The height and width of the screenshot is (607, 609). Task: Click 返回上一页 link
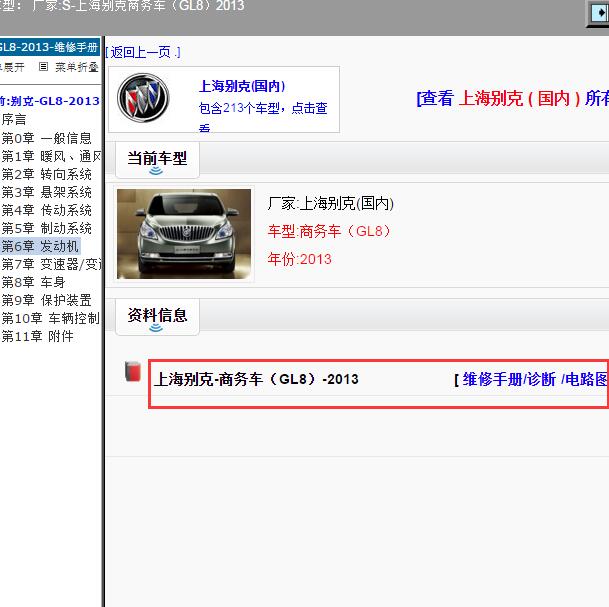point(143,52)
